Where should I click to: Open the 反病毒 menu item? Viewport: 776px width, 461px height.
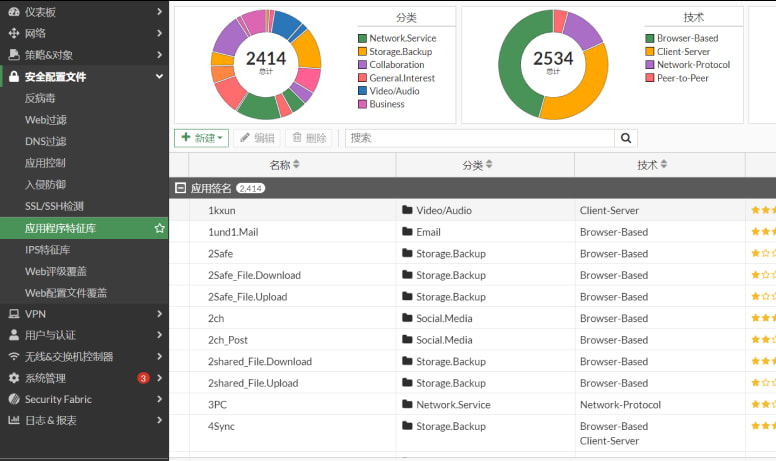tap(45, 98)
